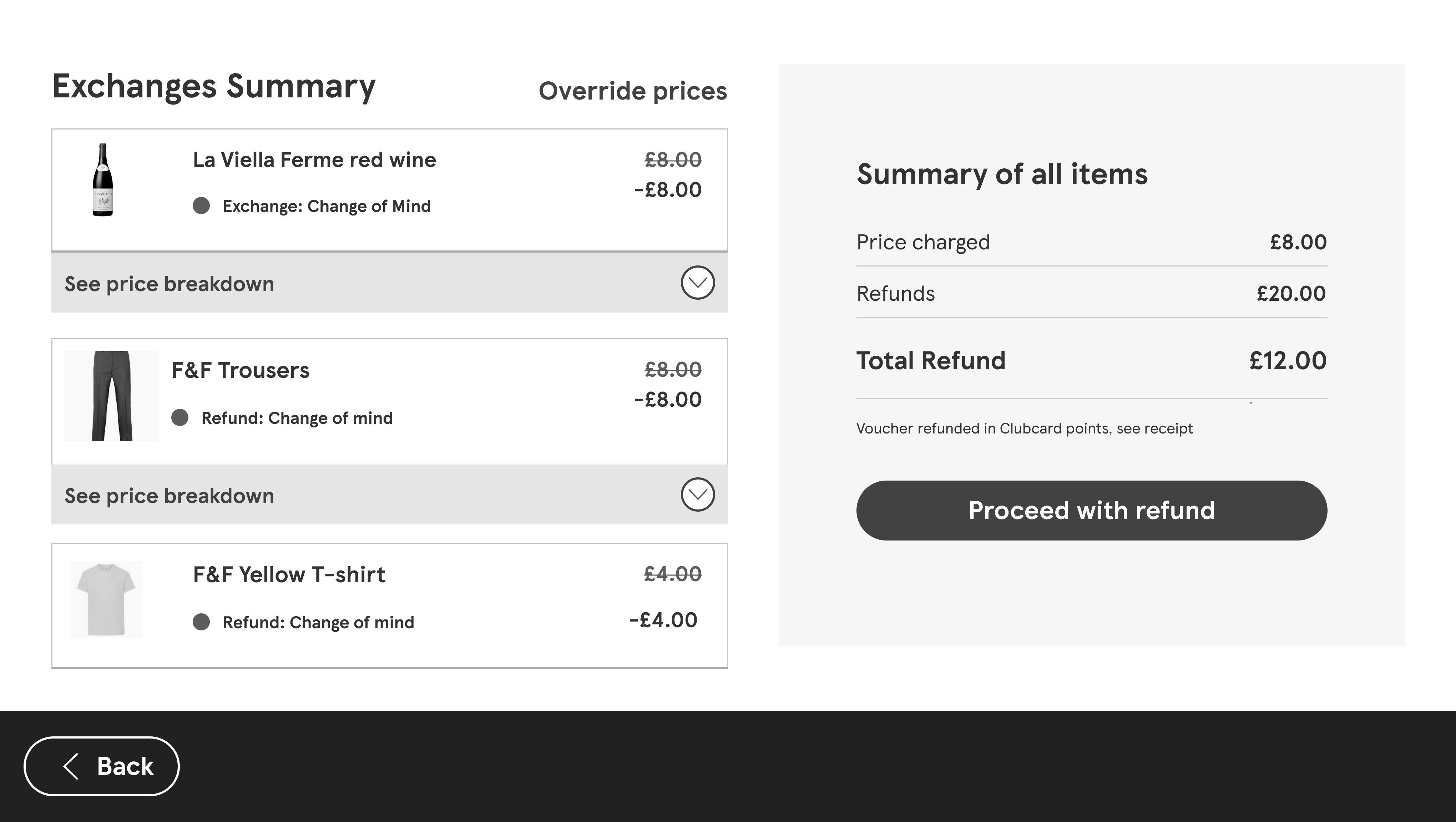Select the F&F Trousers item card
1456x822 pixels.
pos(390,399)
